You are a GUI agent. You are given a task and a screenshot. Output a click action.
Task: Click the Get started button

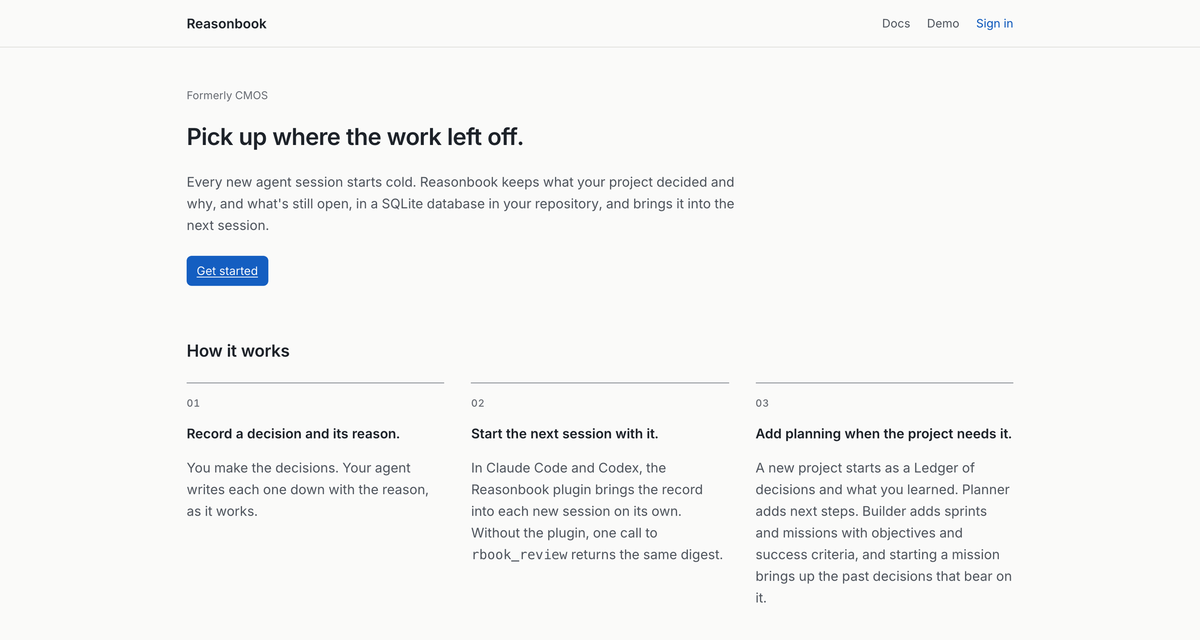[x=227, y=271]
